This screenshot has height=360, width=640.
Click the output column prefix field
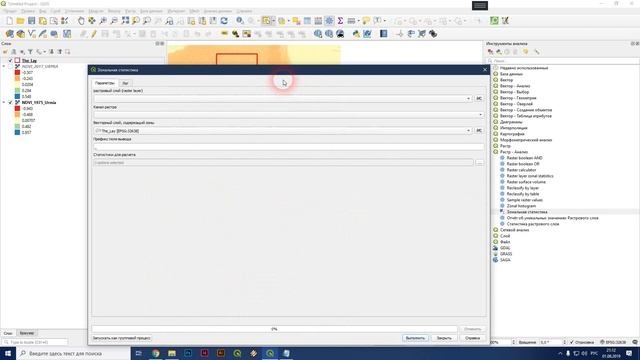[289, 146]
